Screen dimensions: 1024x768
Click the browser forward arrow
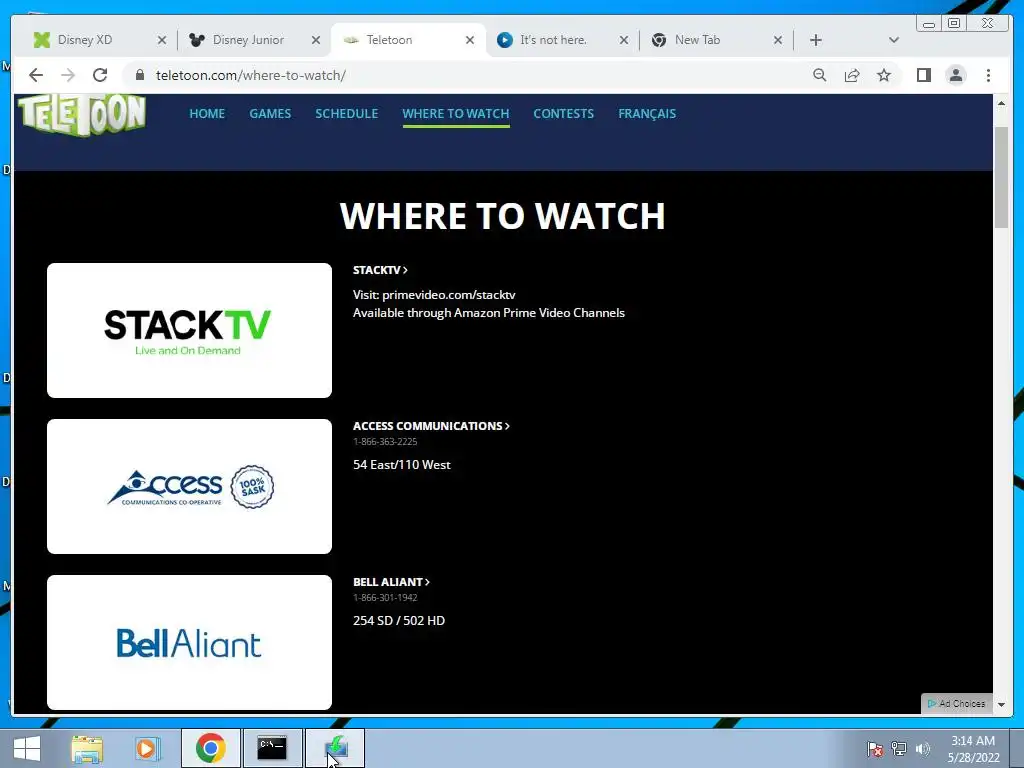68,75
